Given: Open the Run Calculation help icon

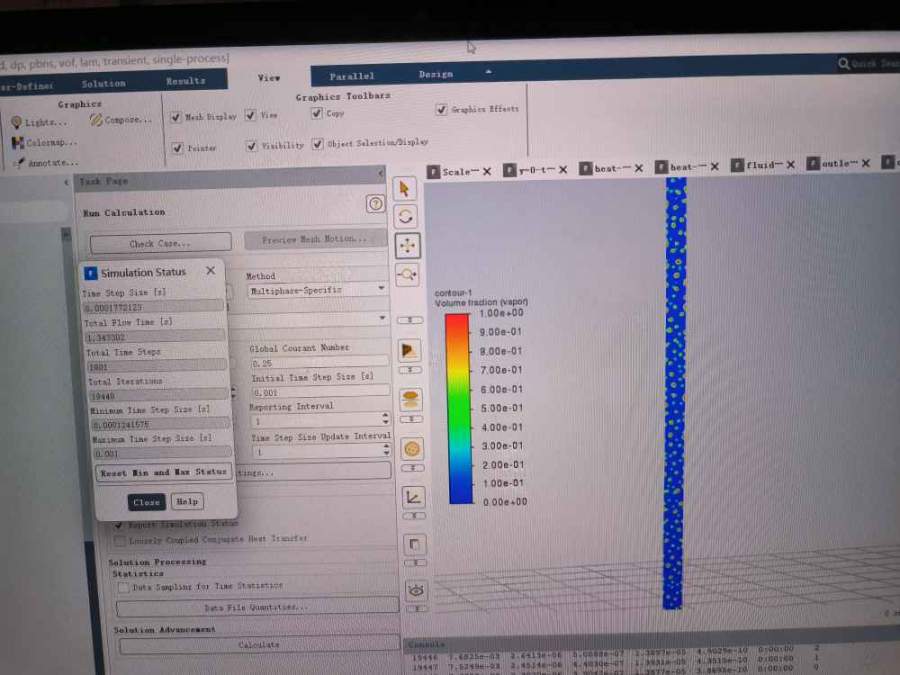Looking at the screenshot, I should coord(375,204).
